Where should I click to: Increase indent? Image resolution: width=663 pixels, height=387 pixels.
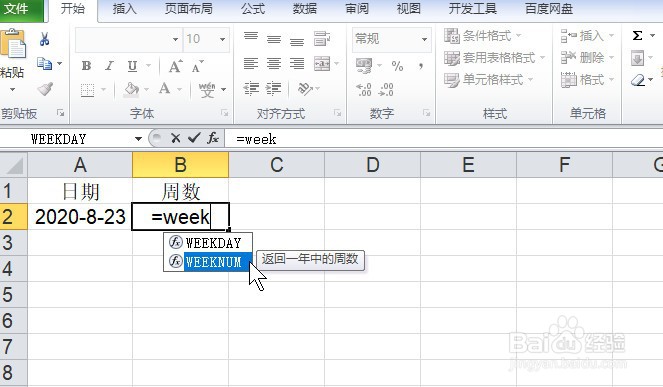coord(274,89)
